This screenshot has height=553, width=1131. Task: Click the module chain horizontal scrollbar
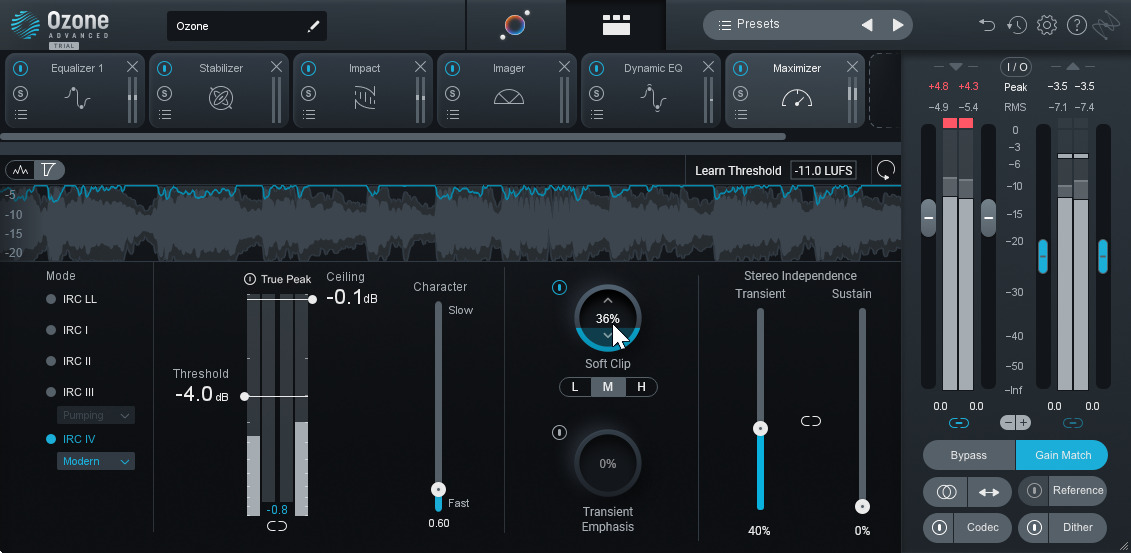393,136
